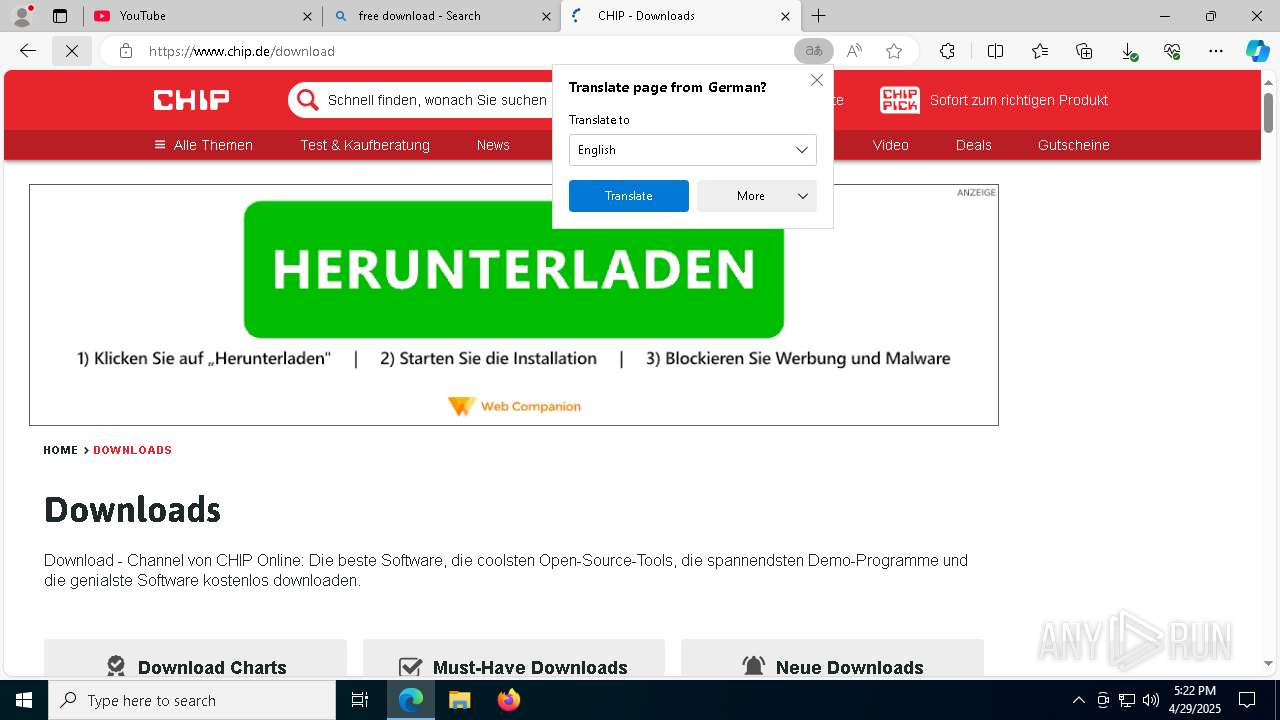Open the Collections icon
1280x720 pixels.
1084,51
